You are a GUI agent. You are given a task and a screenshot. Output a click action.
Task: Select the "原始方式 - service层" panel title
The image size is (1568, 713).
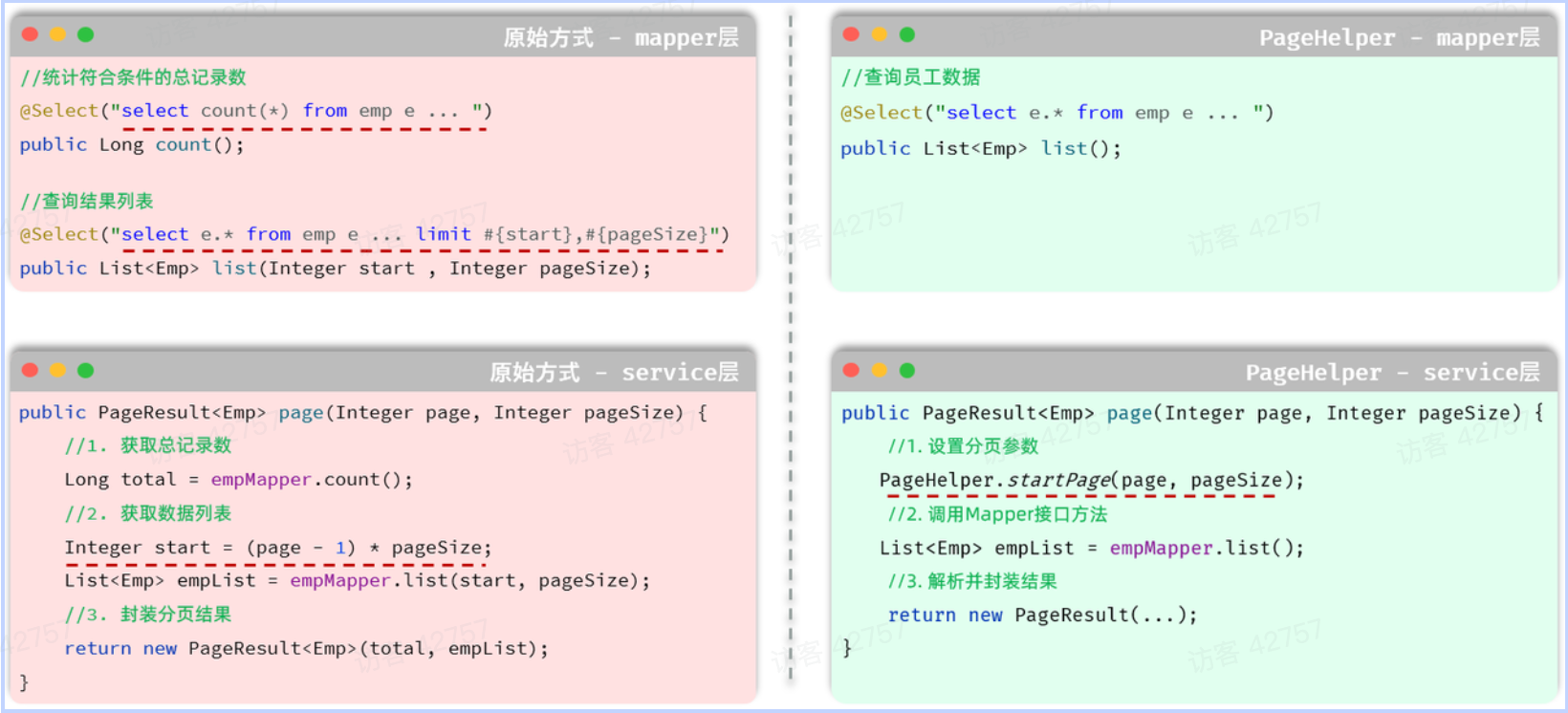coord(614,372)
